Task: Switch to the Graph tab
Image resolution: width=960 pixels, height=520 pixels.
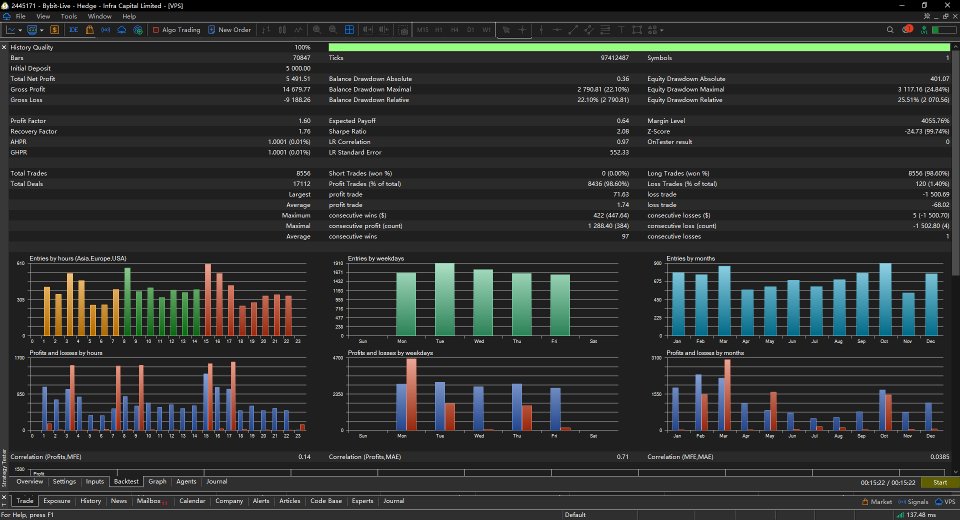Action: click(x=157, y=481)
